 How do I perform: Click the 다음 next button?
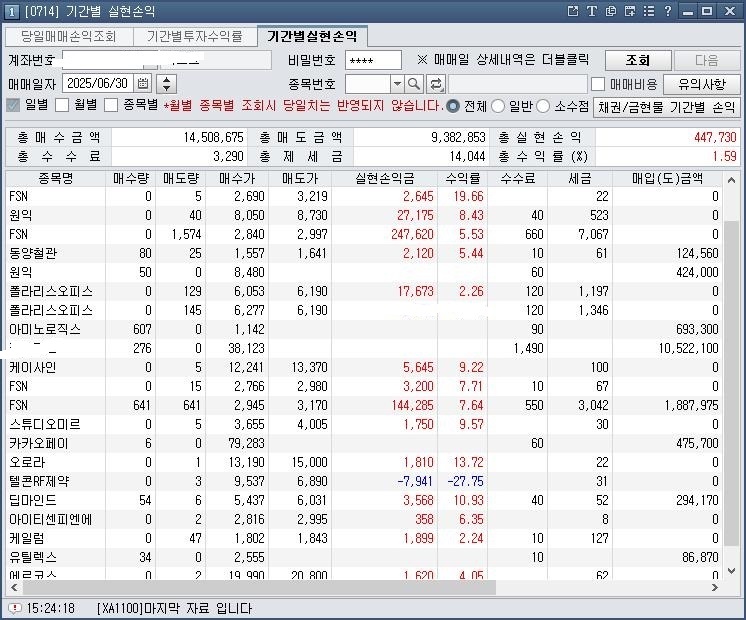point(707,60)
